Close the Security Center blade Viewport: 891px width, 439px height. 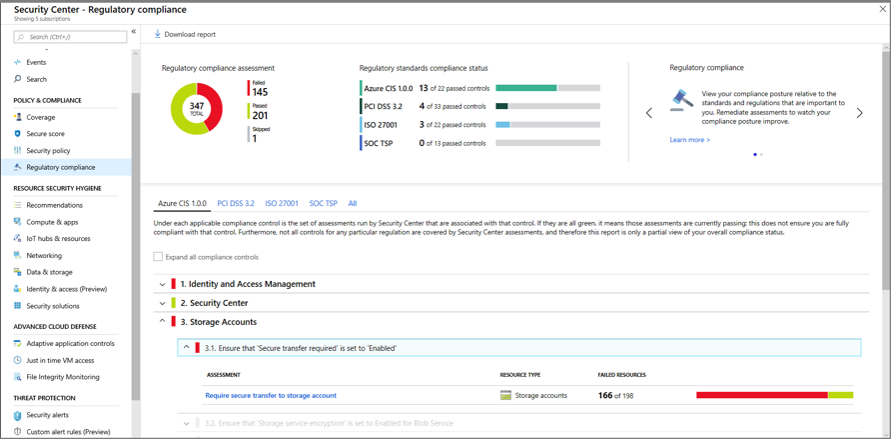pyautogui.click(x=882, y=9)
